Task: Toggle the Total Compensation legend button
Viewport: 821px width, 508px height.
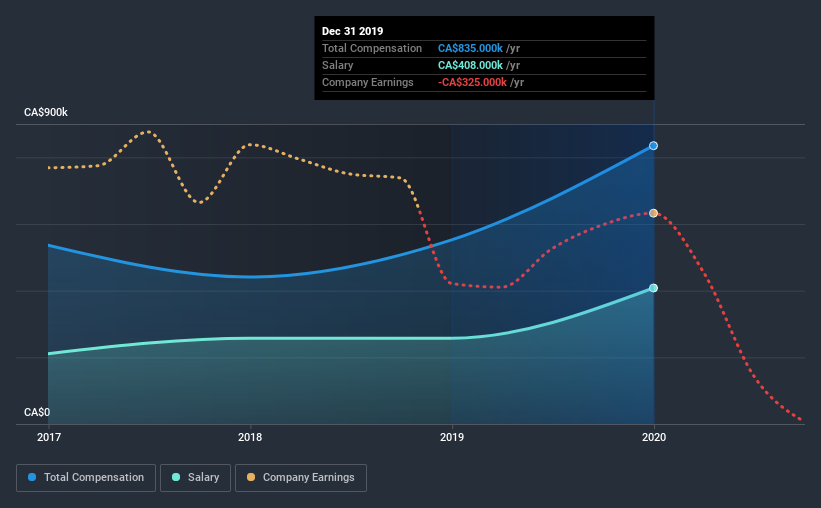Action: 86,478
